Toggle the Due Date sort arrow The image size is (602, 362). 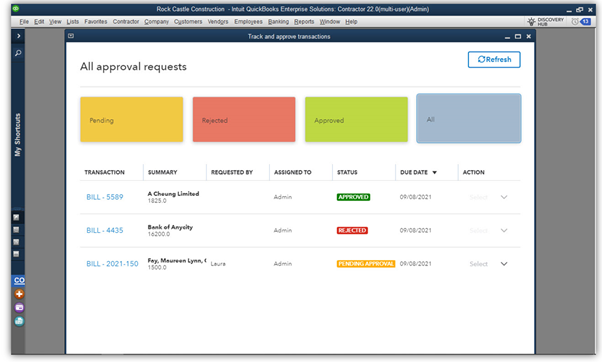coord(435,172)
